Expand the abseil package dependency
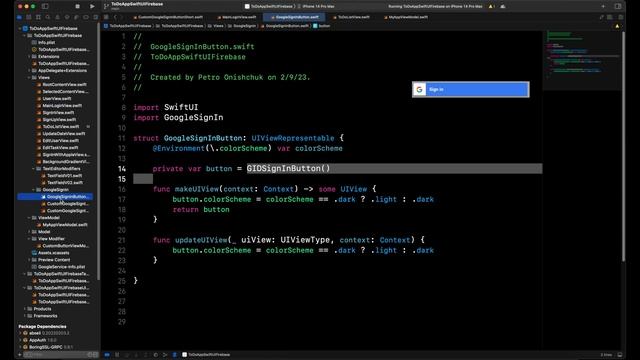The width and height of the screenshot is (640, 360). pyautogui.click(x=20, y=333)
